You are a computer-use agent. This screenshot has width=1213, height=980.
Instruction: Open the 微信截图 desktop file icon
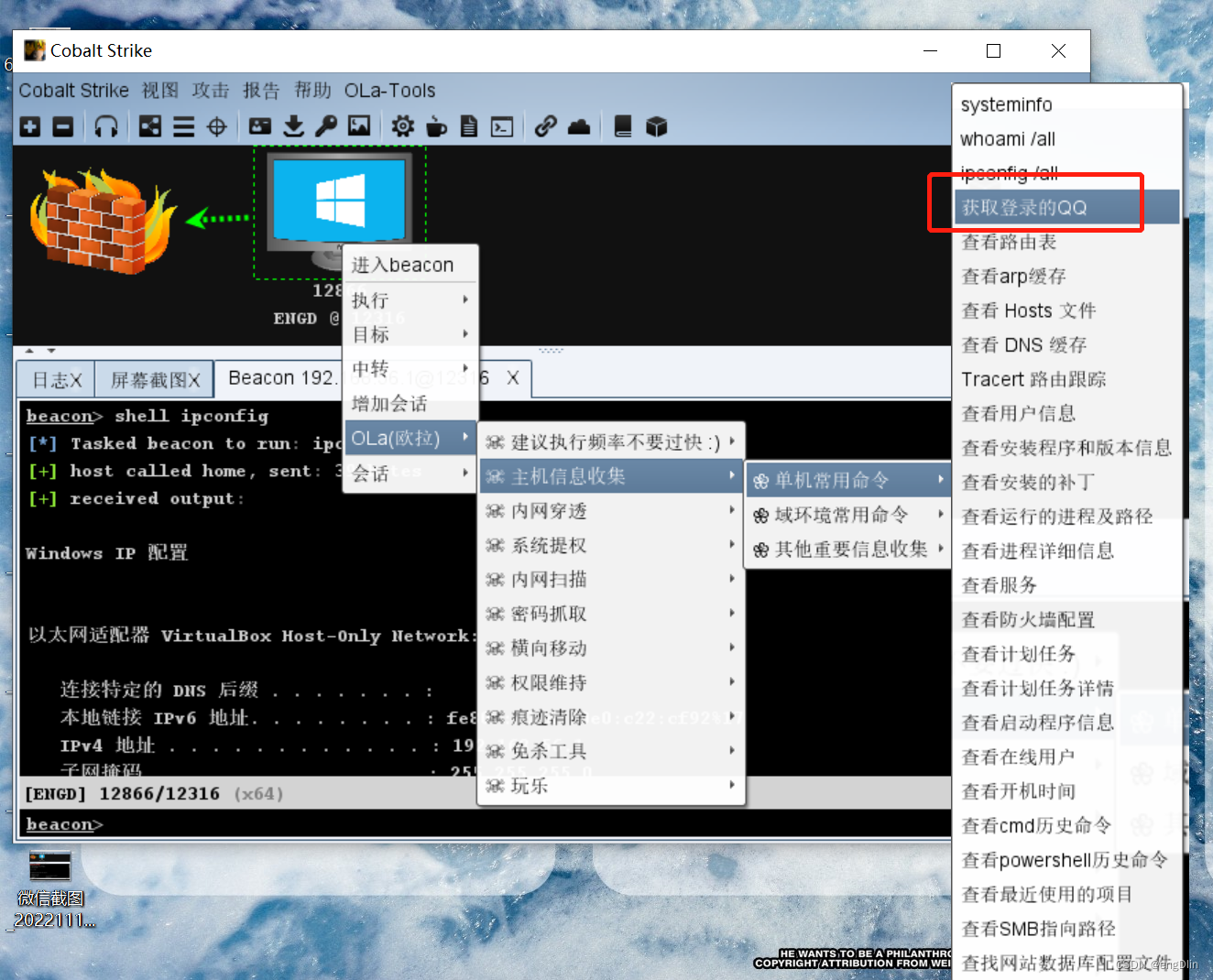click(50, 889)
